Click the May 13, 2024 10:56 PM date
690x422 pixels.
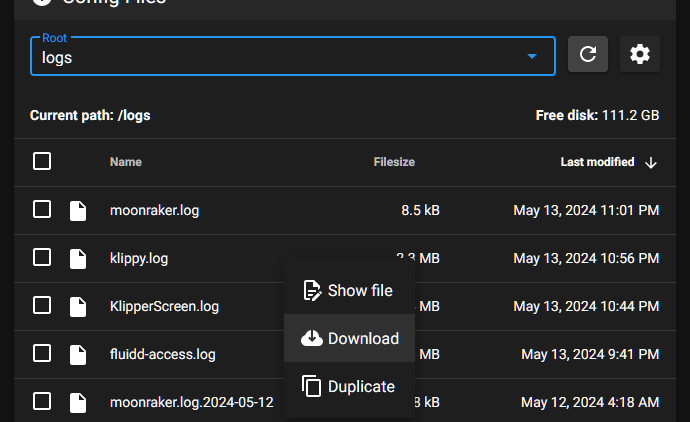(x=586, y=258)
